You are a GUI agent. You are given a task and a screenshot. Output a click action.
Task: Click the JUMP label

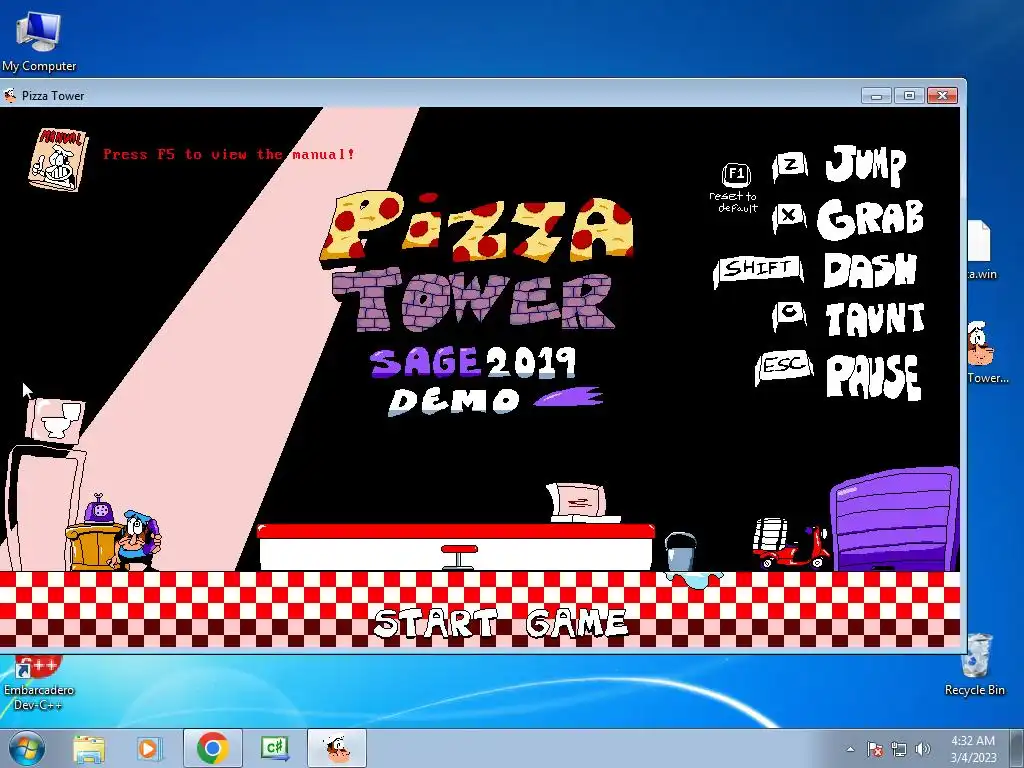pos(866,165)
